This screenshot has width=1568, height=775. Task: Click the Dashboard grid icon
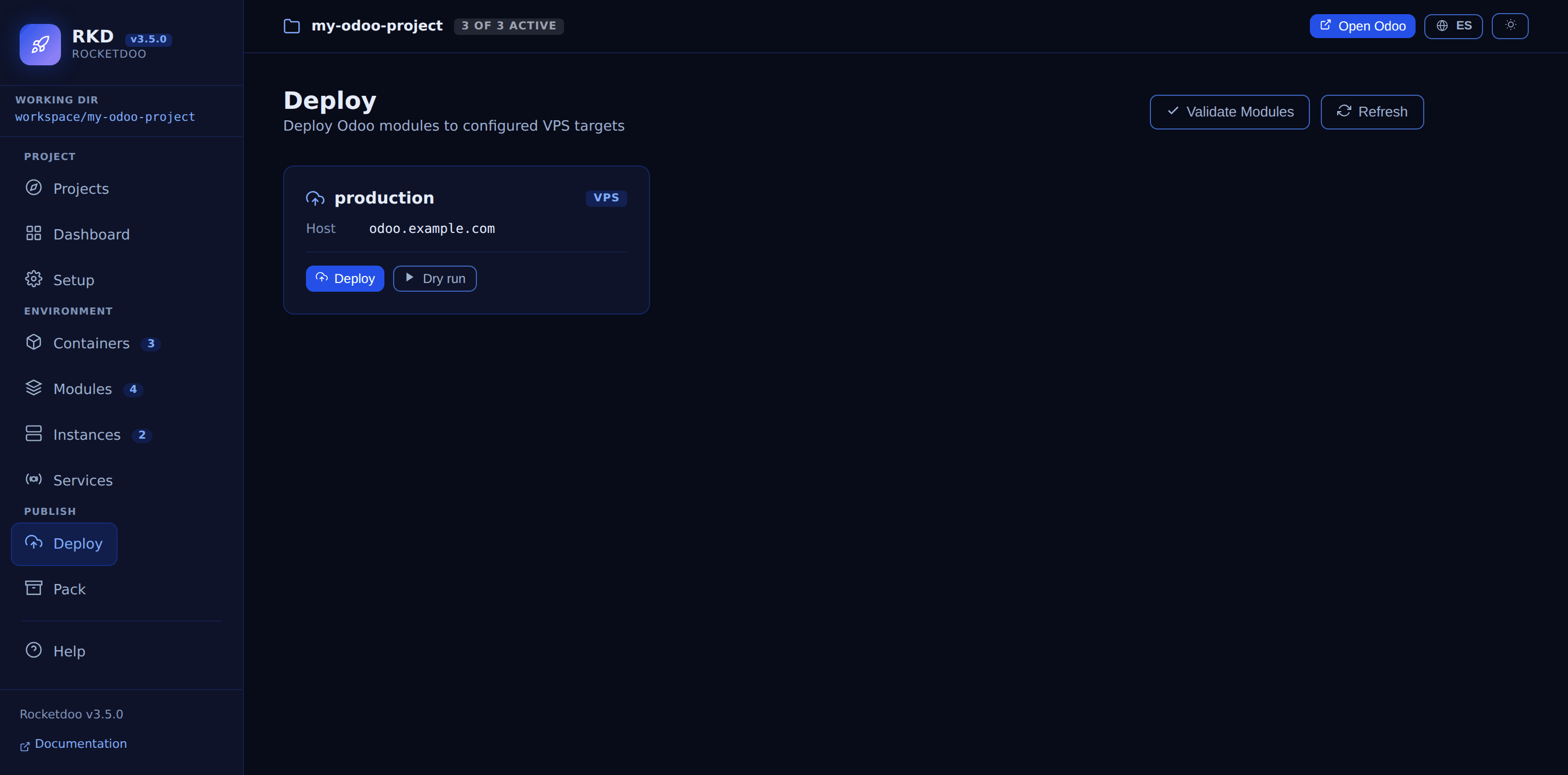33,233
